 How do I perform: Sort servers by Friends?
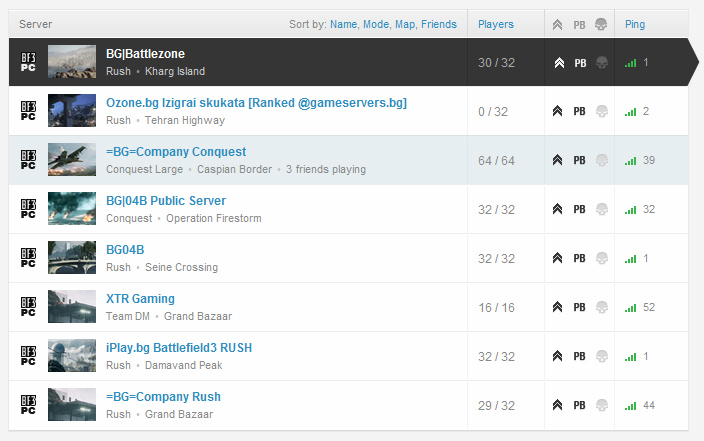[x=439, y=24]
